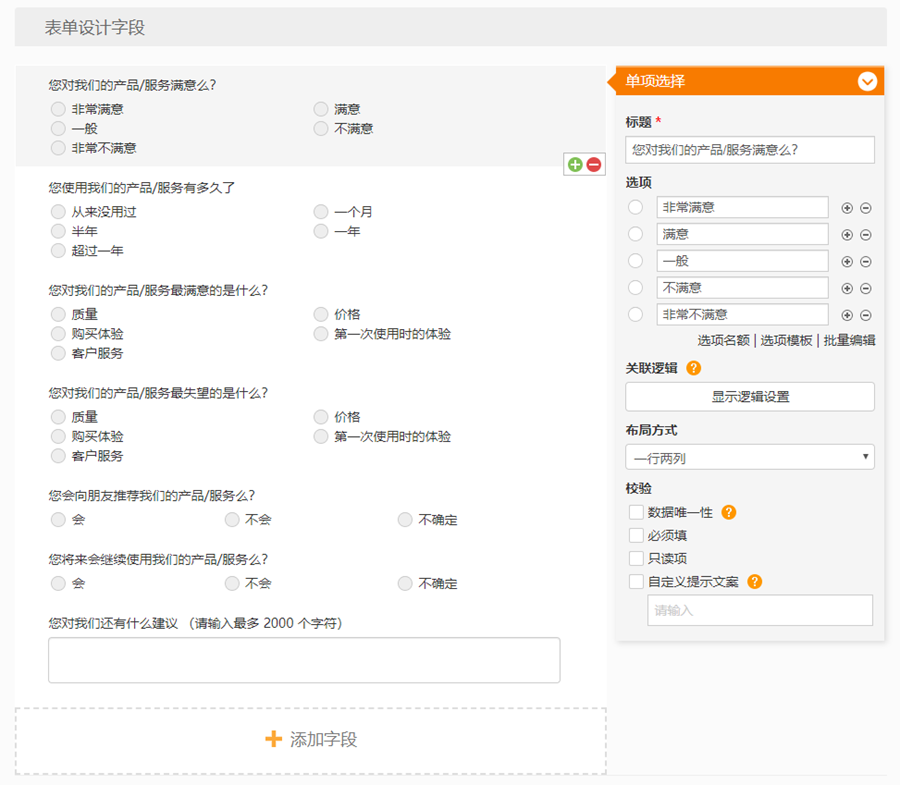
Task: Select the question 您会向朋友推荐我们的产品/服务么?
Action: pyautogui.click(x=152, y=496)
